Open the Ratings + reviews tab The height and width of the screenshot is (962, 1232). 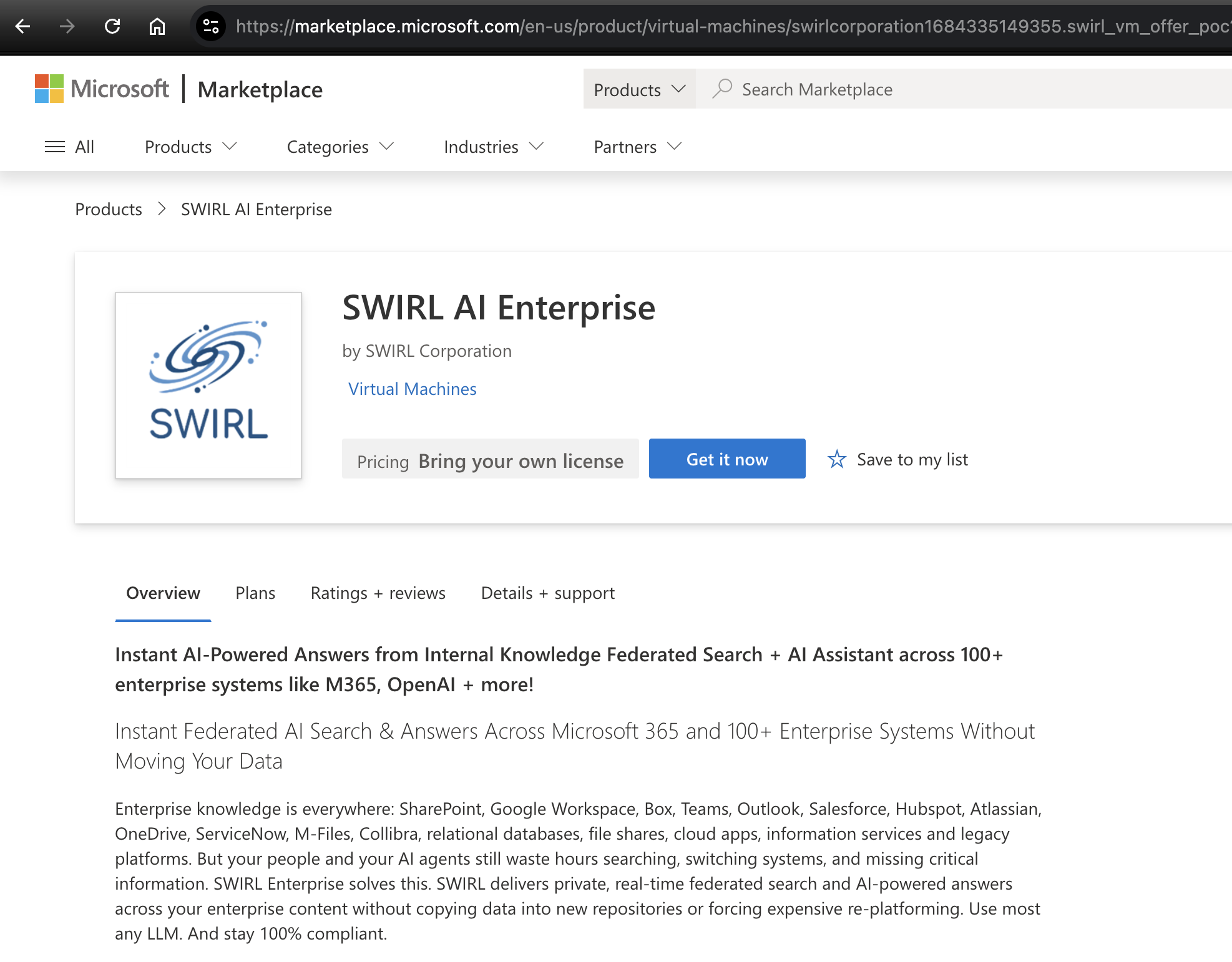click(x=378, y=593)
